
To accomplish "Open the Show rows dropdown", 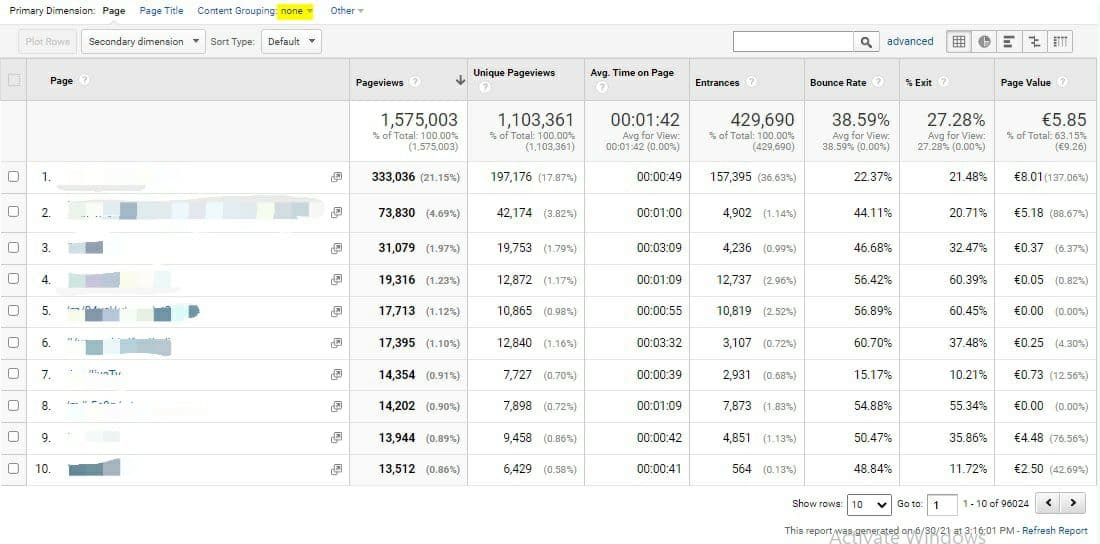I will click(868, 505).
